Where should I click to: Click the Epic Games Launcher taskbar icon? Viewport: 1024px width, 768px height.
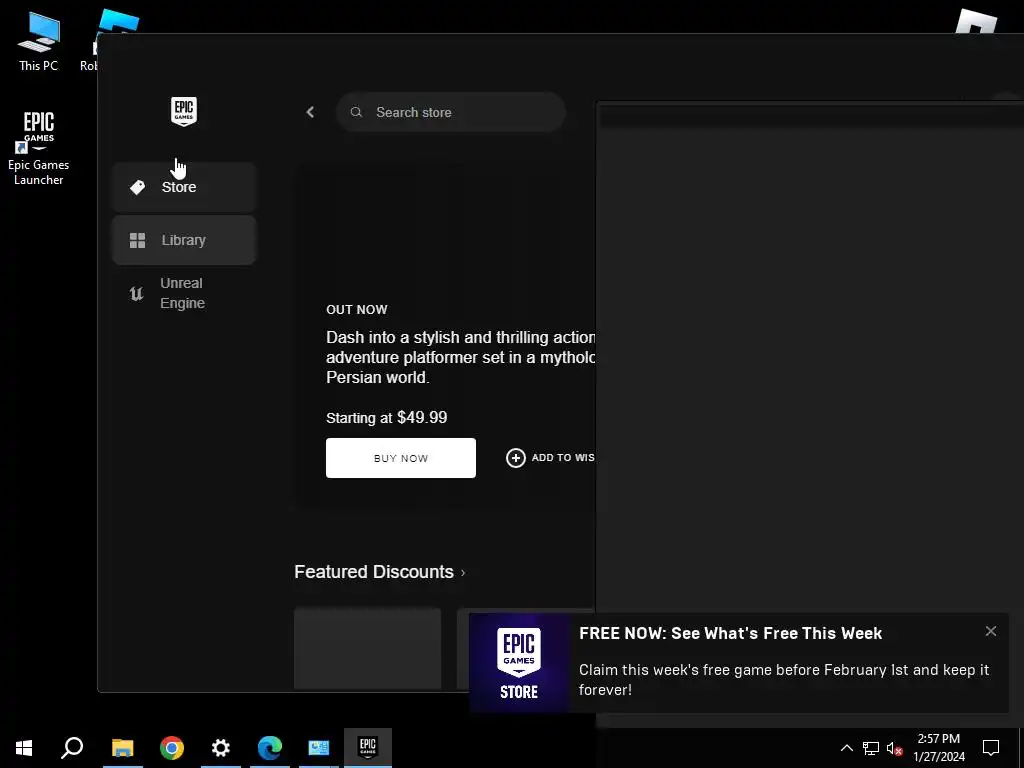pos(368,748)
